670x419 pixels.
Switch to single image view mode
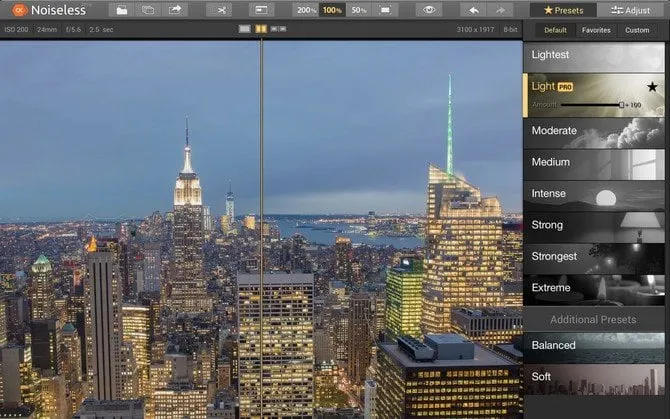tap(244, 30)
